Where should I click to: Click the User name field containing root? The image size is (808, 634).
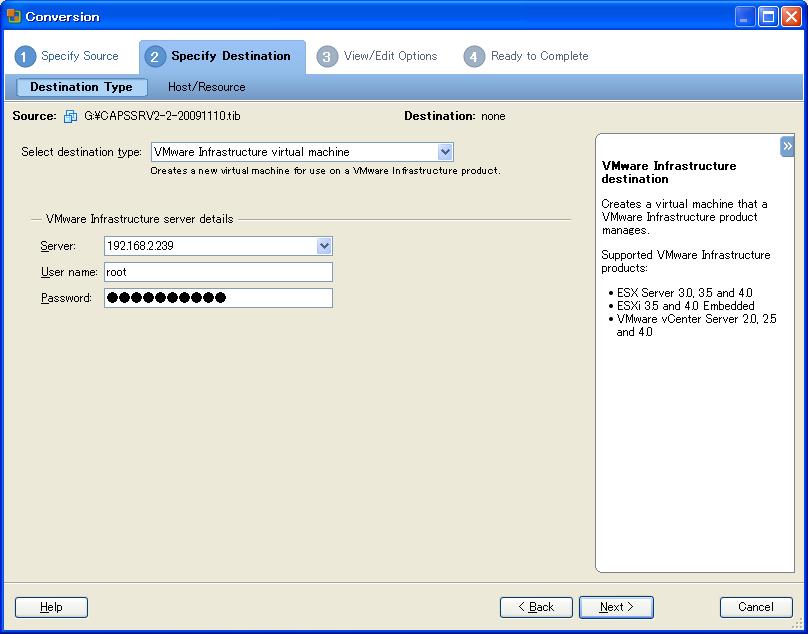pyautogui.click(x=218, y=272)
